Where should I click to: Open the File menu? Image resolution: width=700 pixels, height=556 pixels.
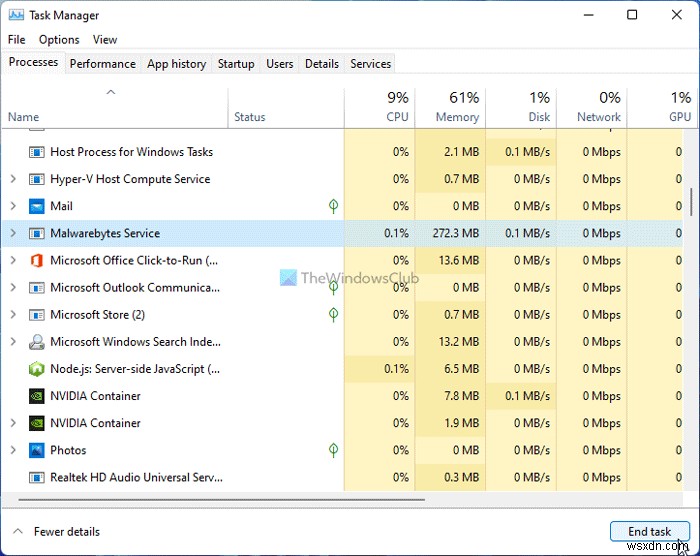coord(17,40)
